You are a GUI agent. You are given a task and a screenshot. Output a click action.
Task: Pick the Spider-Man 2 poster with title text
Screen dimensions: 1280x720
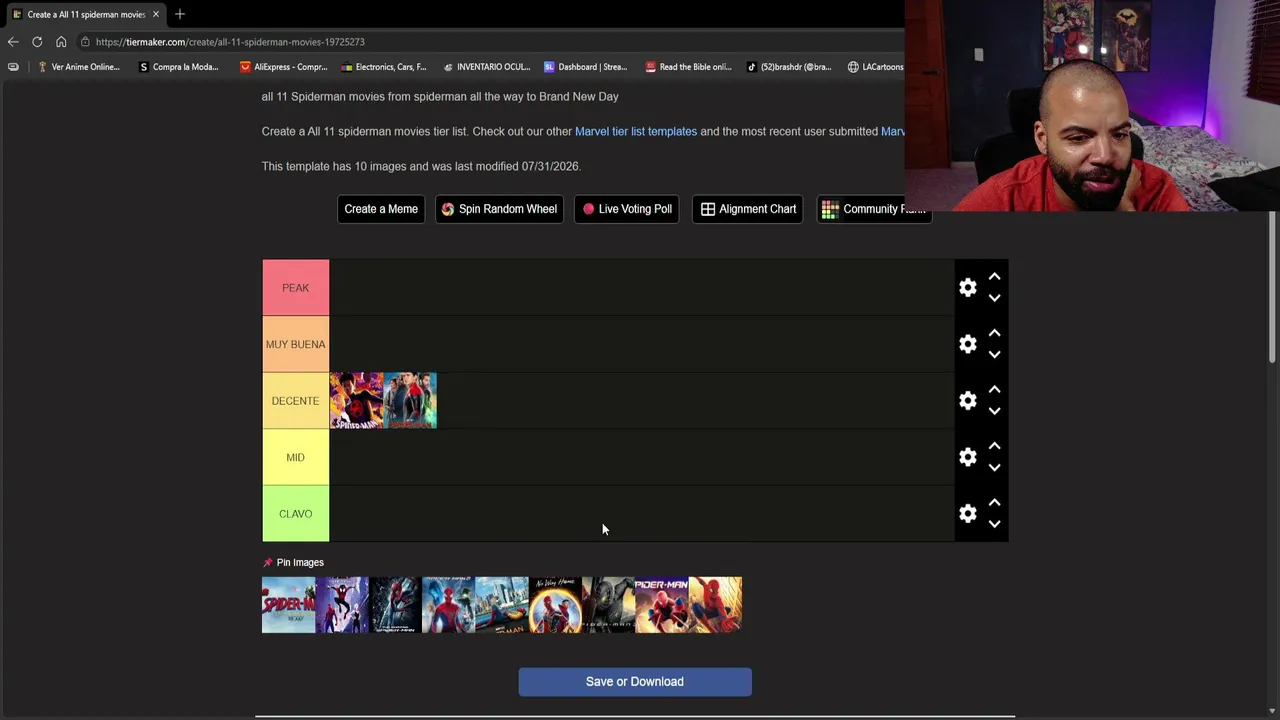[x=662, y=605]
